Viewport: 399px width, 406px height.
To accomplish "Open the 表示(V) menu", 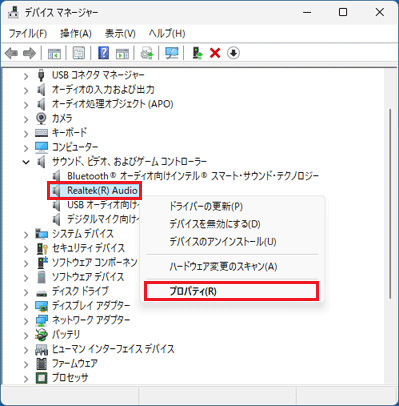I will pyautogui.click(x=120, y=34).
